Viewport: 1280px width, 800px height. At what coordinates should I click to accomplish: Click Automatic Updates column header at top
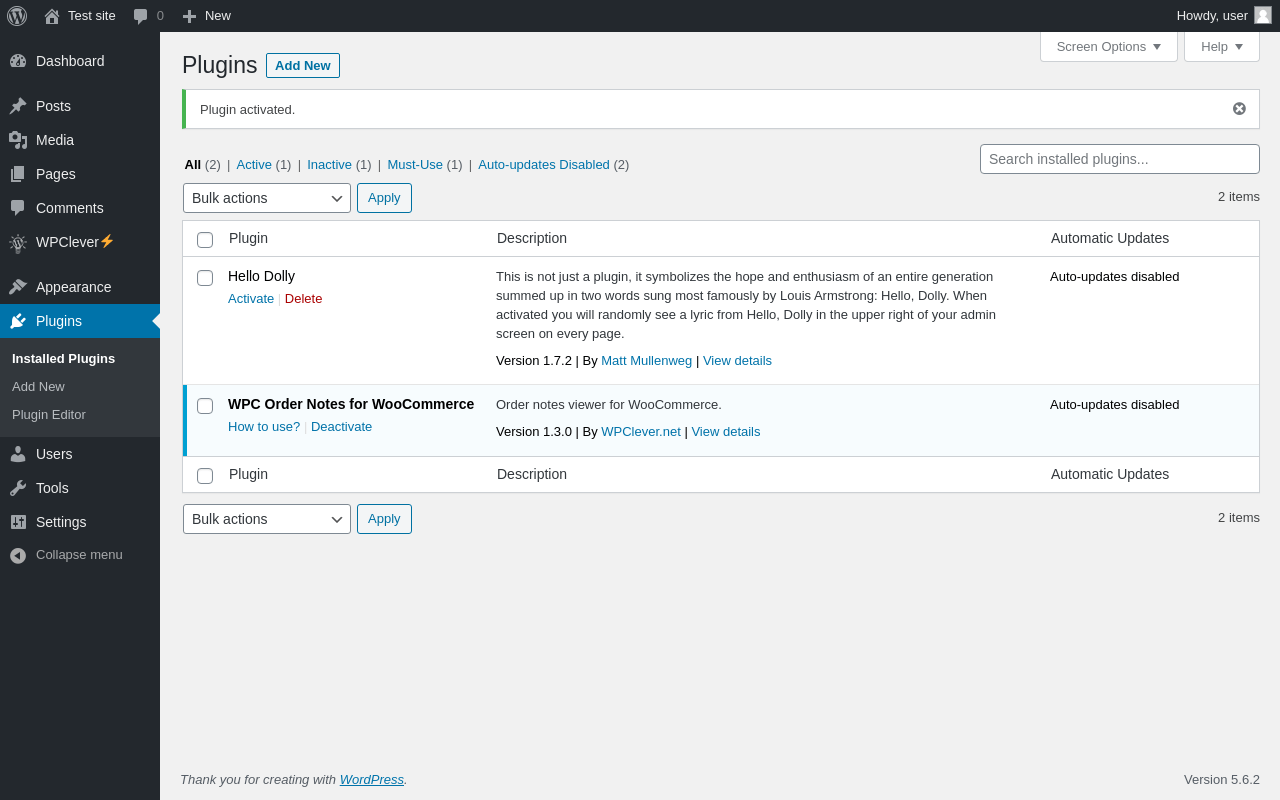coord(1110,238)
